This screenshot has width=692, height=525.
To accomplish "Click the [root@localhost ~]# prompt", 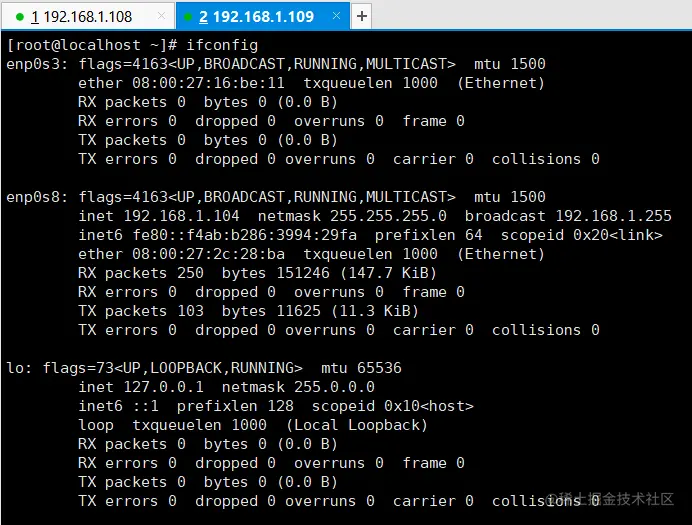I will (x=92, y=45).
